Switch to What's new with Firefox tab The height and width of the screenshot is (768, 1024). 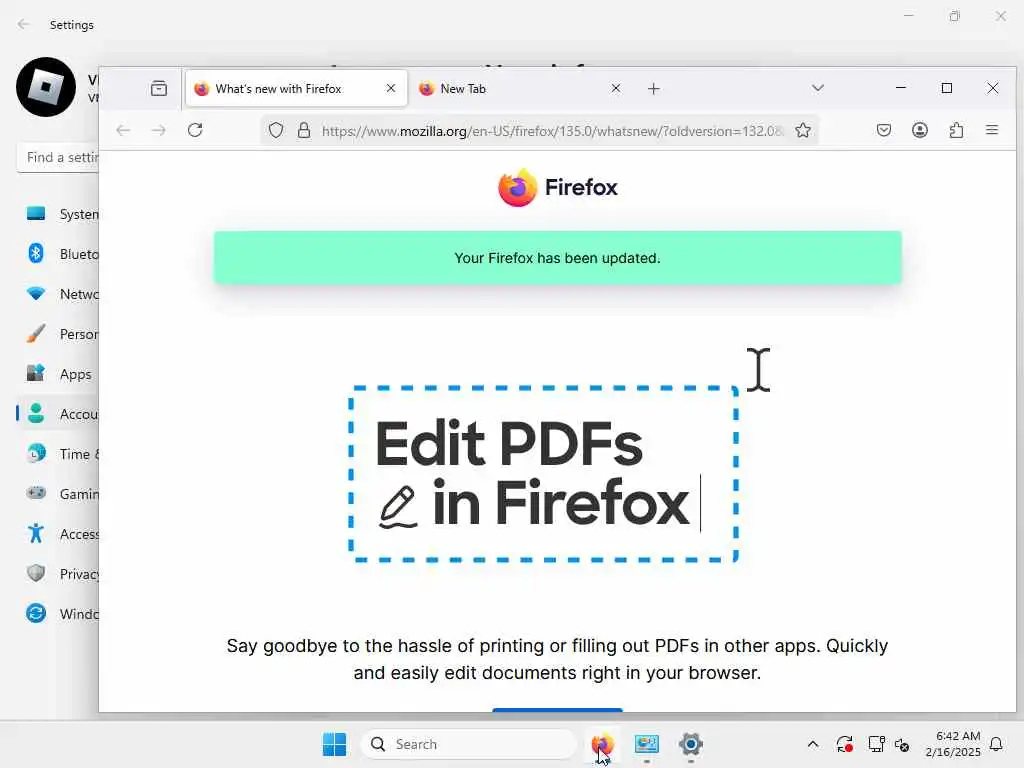click(296, 88)
